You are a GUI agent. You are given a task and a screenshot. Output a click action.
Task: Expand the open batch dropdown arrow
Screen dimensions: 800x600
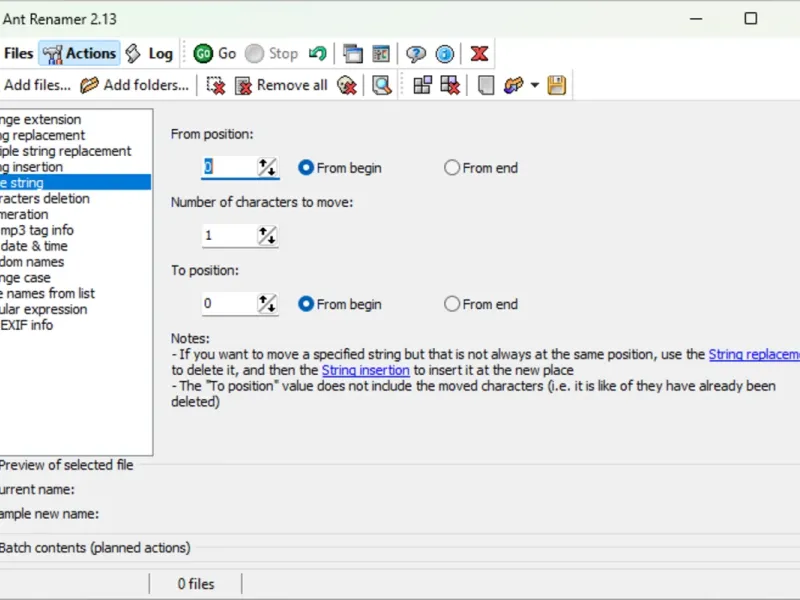click(535, 85)
